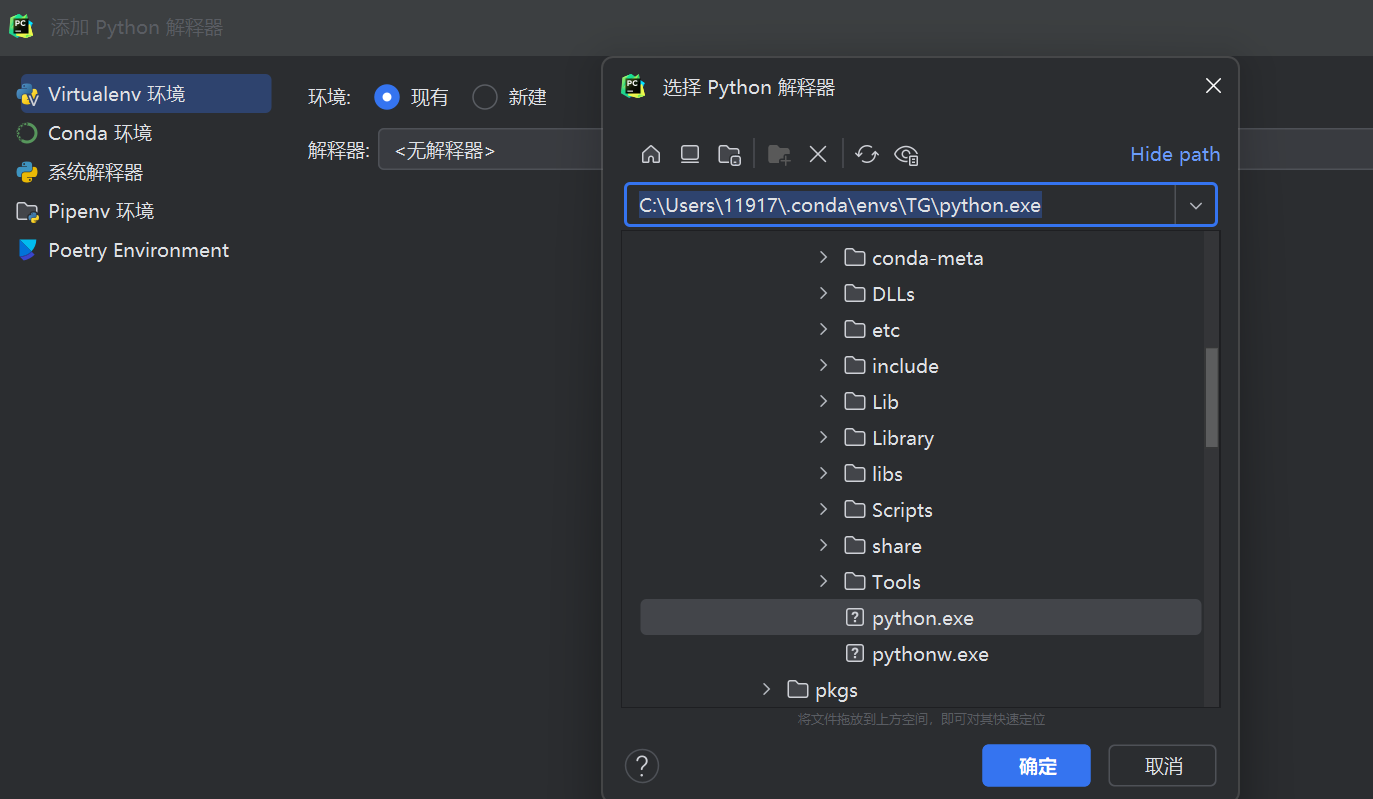Click the project directory toolbar icon
Screen dimensions: 1373x799
click(x=729, y=154)
